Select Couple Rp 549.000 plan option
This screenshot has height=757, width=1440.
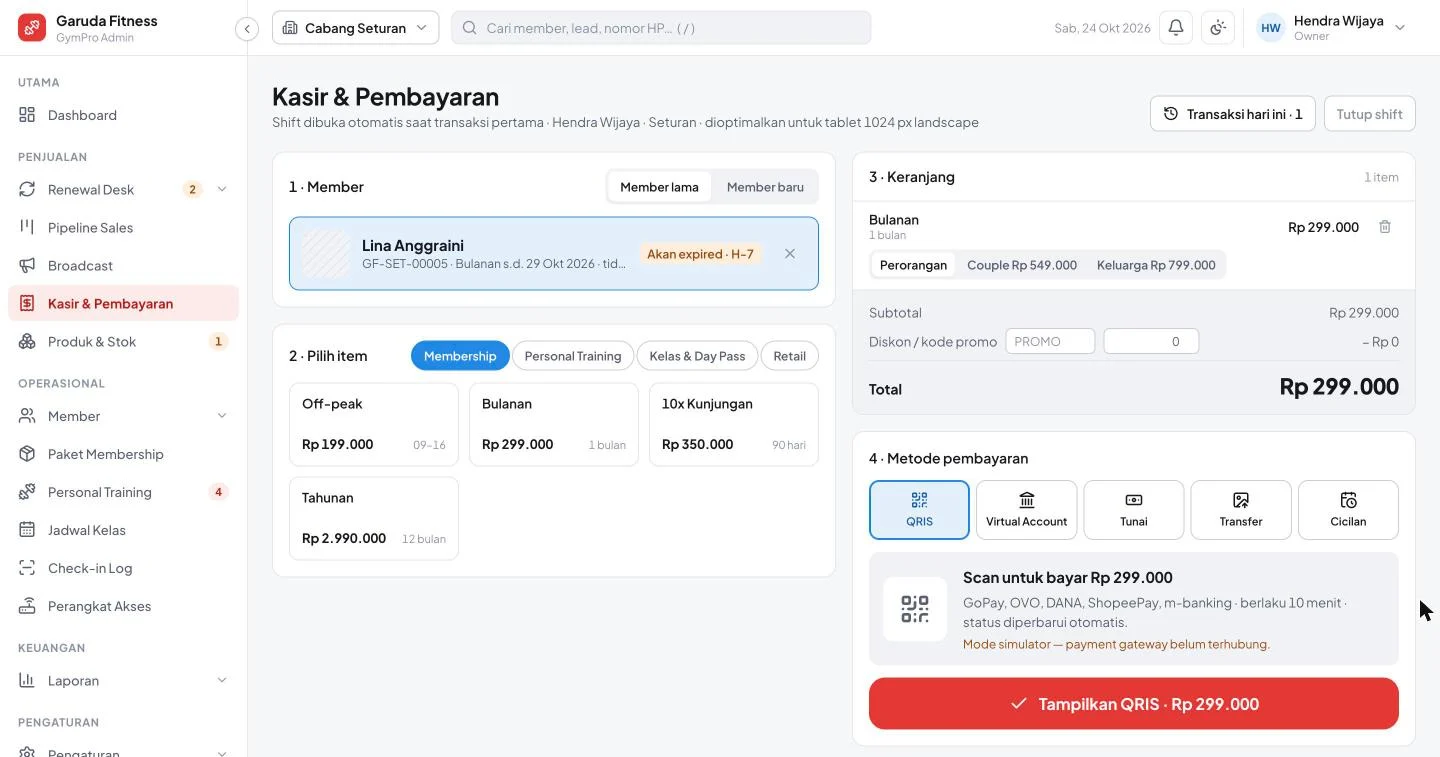click(x=1022, y=265)
